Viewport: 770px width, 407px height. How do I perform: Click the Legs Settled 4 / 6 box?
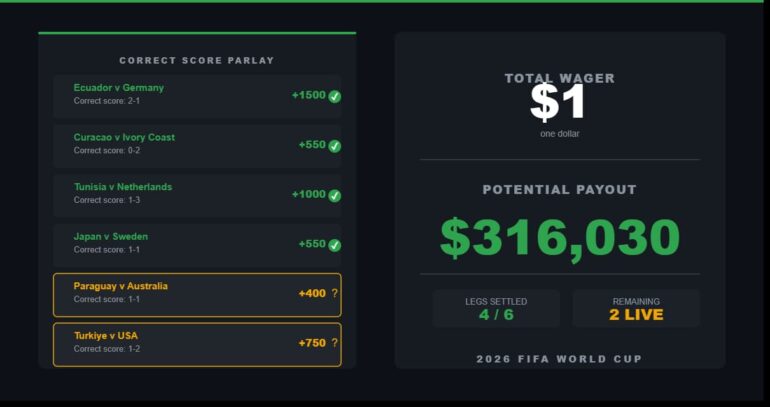point(496,308)
